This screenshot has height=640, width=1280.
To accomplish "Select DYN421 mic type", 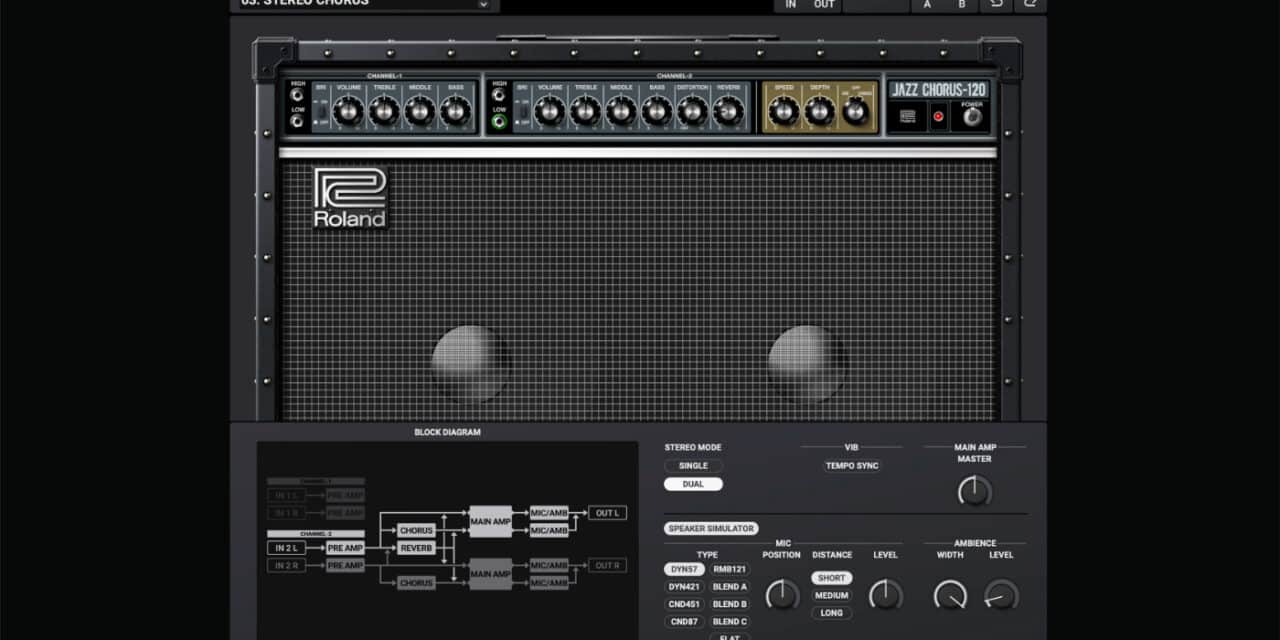I will pos(684,587).
